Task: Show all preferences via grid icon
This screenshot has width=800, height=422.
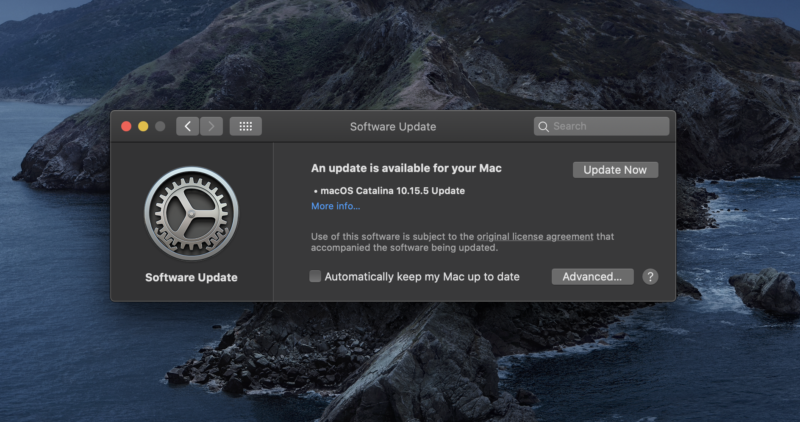Action: pyautogui.click(x=246, y=127)
